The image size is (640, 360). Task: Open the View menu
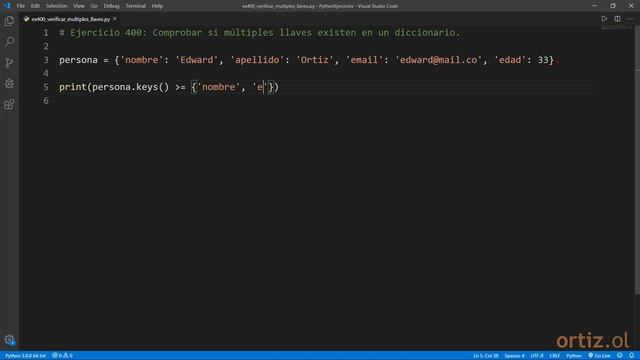click(79, 6)
